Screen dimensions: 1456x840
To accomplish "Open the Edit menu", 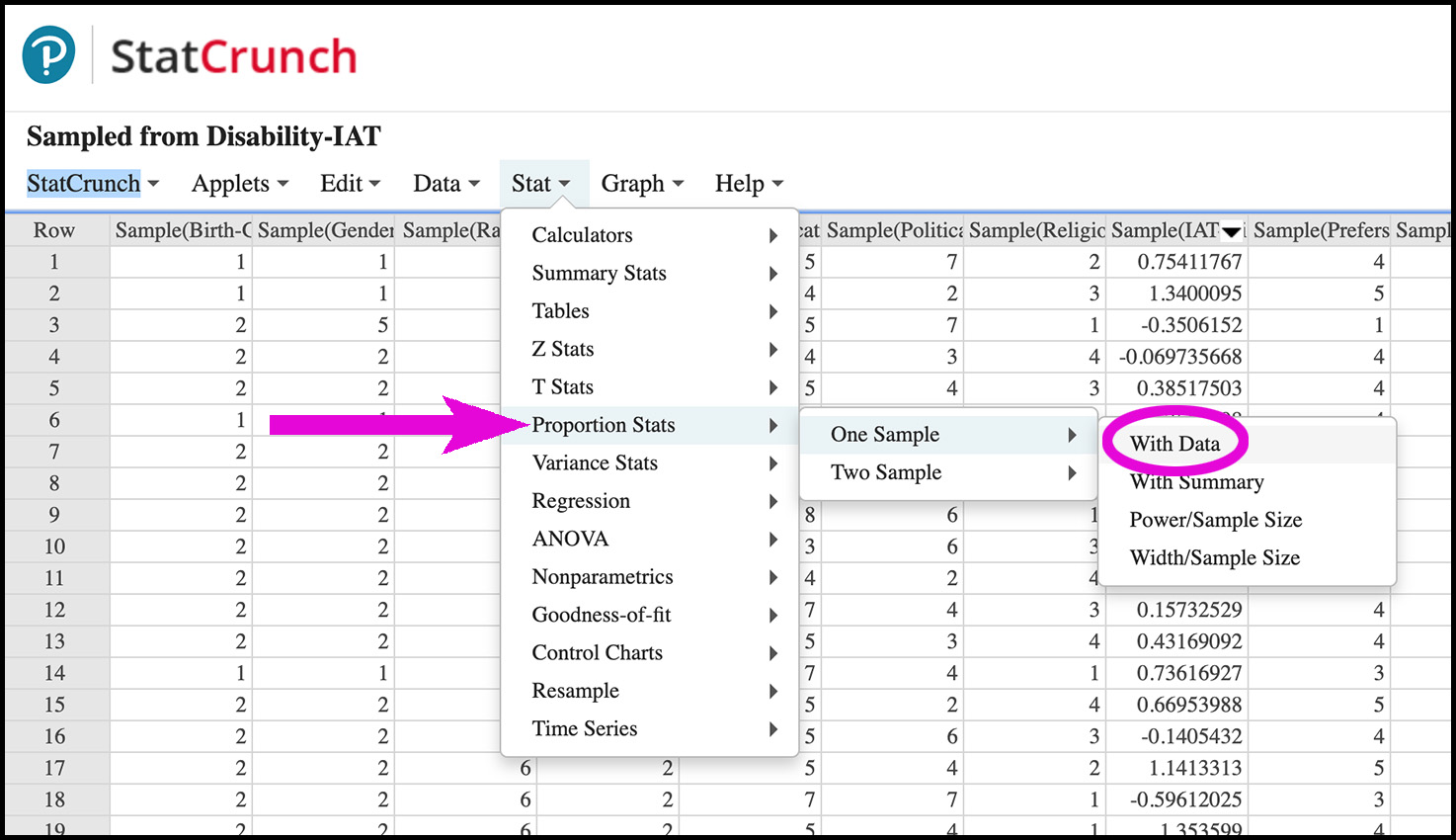I will click(350, 184).
